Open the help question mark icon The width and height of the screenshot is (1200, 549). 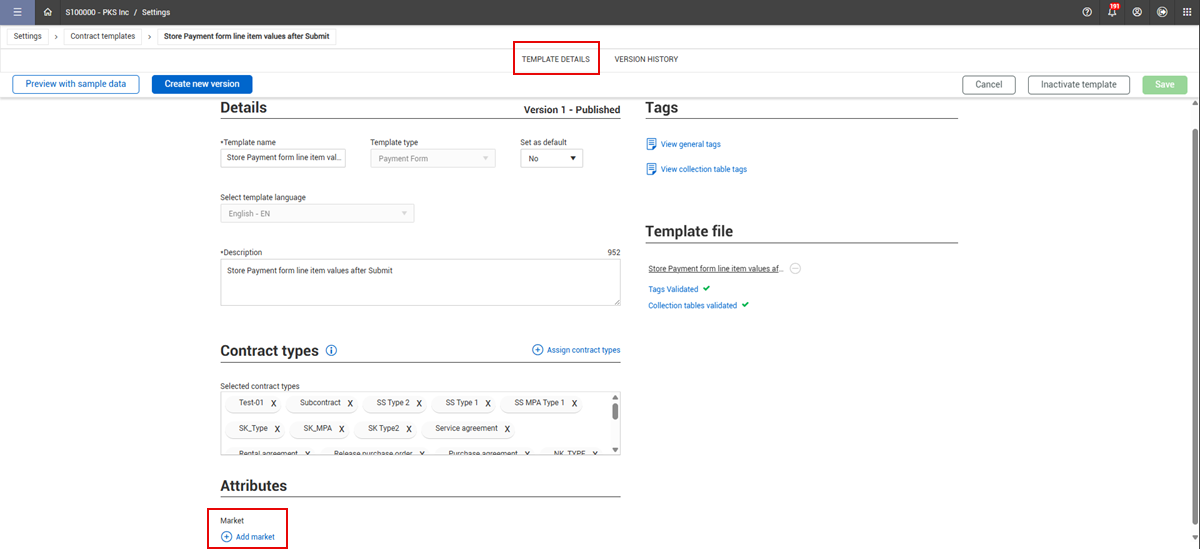pyautogui.click(x=1087, y=12)
